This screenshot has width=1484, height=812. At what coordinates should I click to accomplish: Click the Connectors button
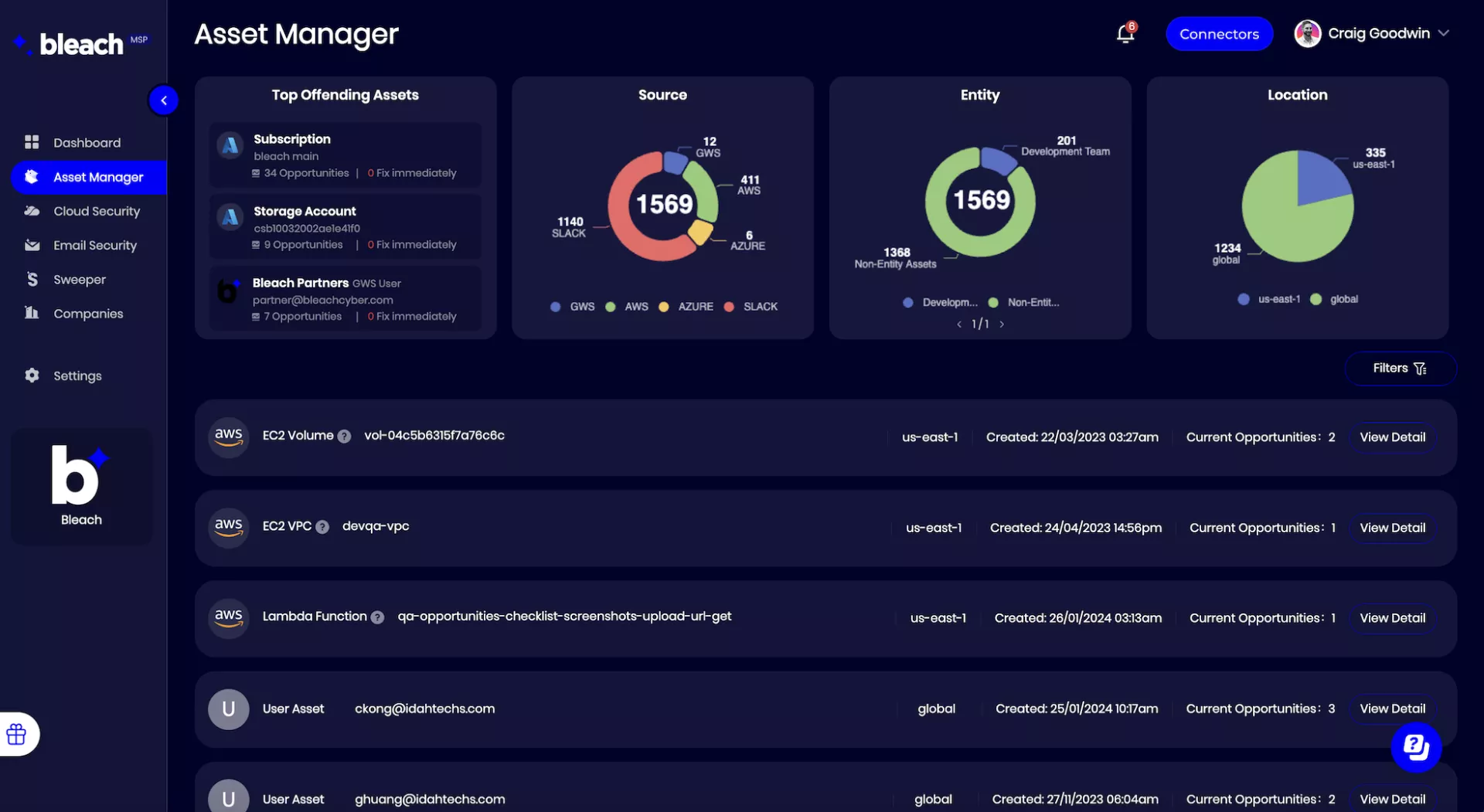pos(1219,34)
